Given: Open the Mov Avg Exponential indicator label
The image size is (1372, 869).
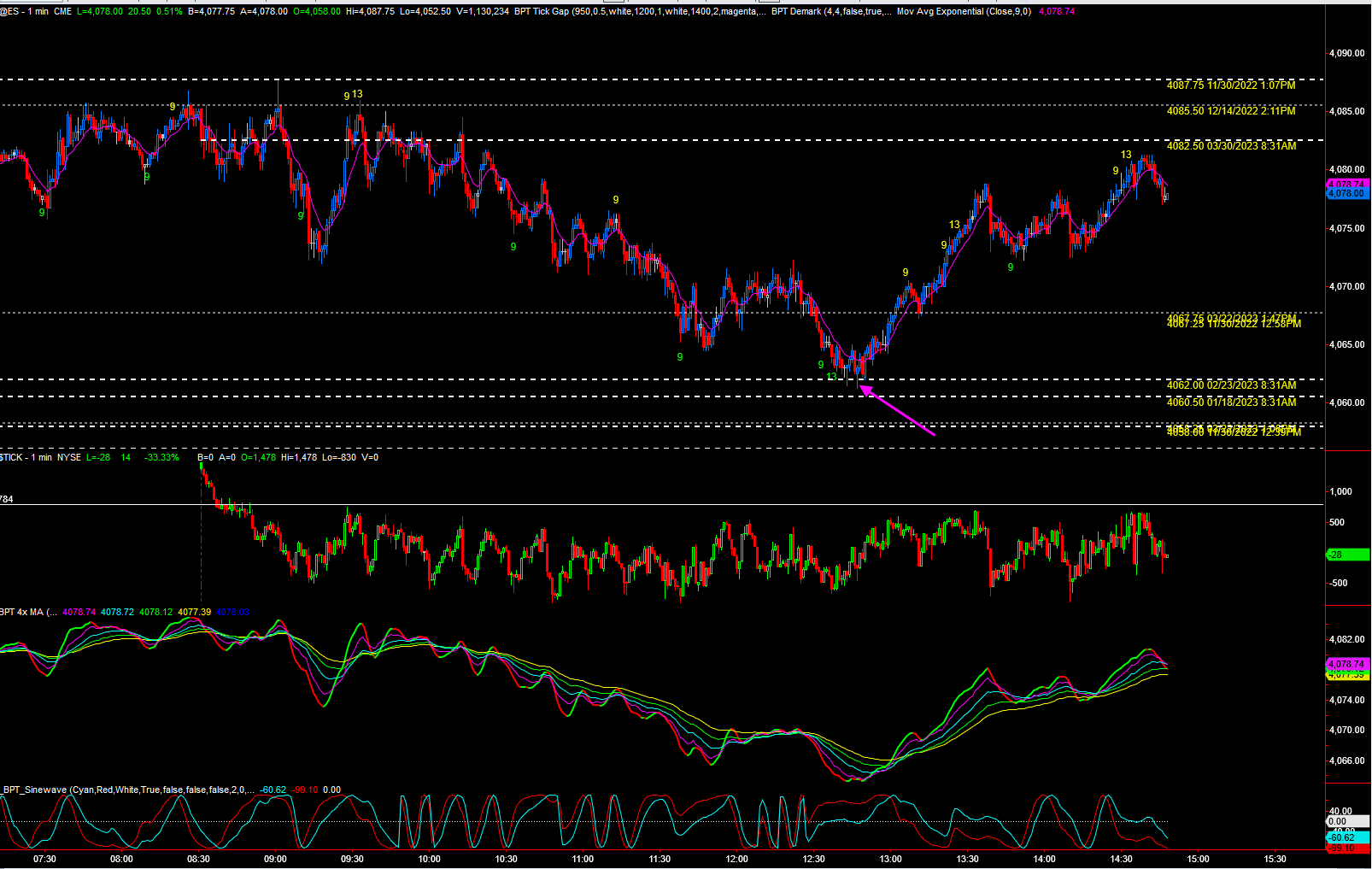Looking at the screenshot, I should 963,12.
